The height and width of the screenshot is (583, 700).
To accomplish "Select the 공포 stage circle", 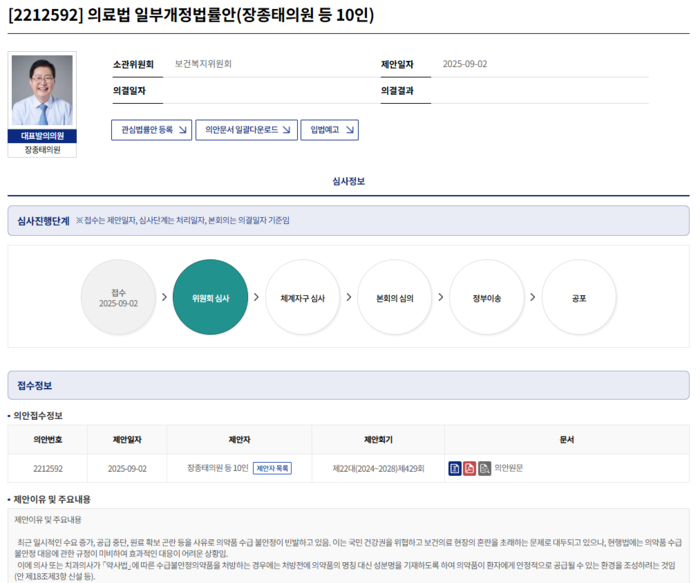I will (579, 298).
